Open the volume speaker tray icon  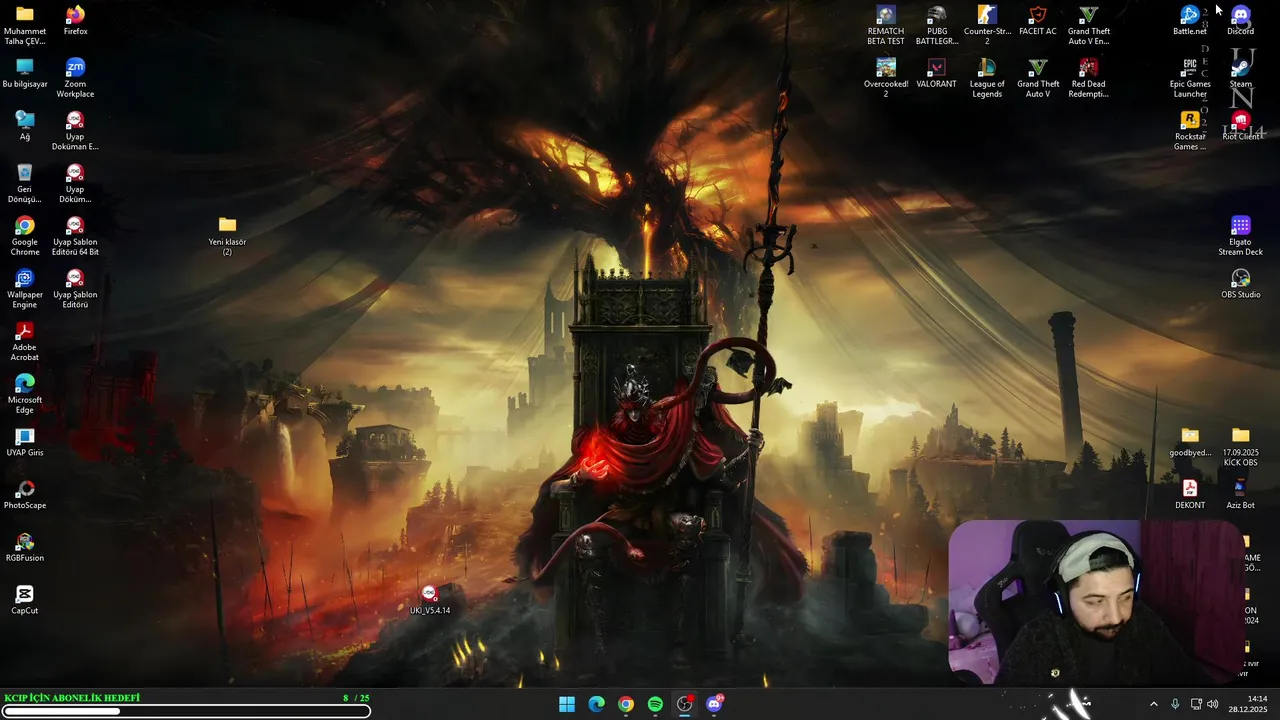tap(1213, 704)
